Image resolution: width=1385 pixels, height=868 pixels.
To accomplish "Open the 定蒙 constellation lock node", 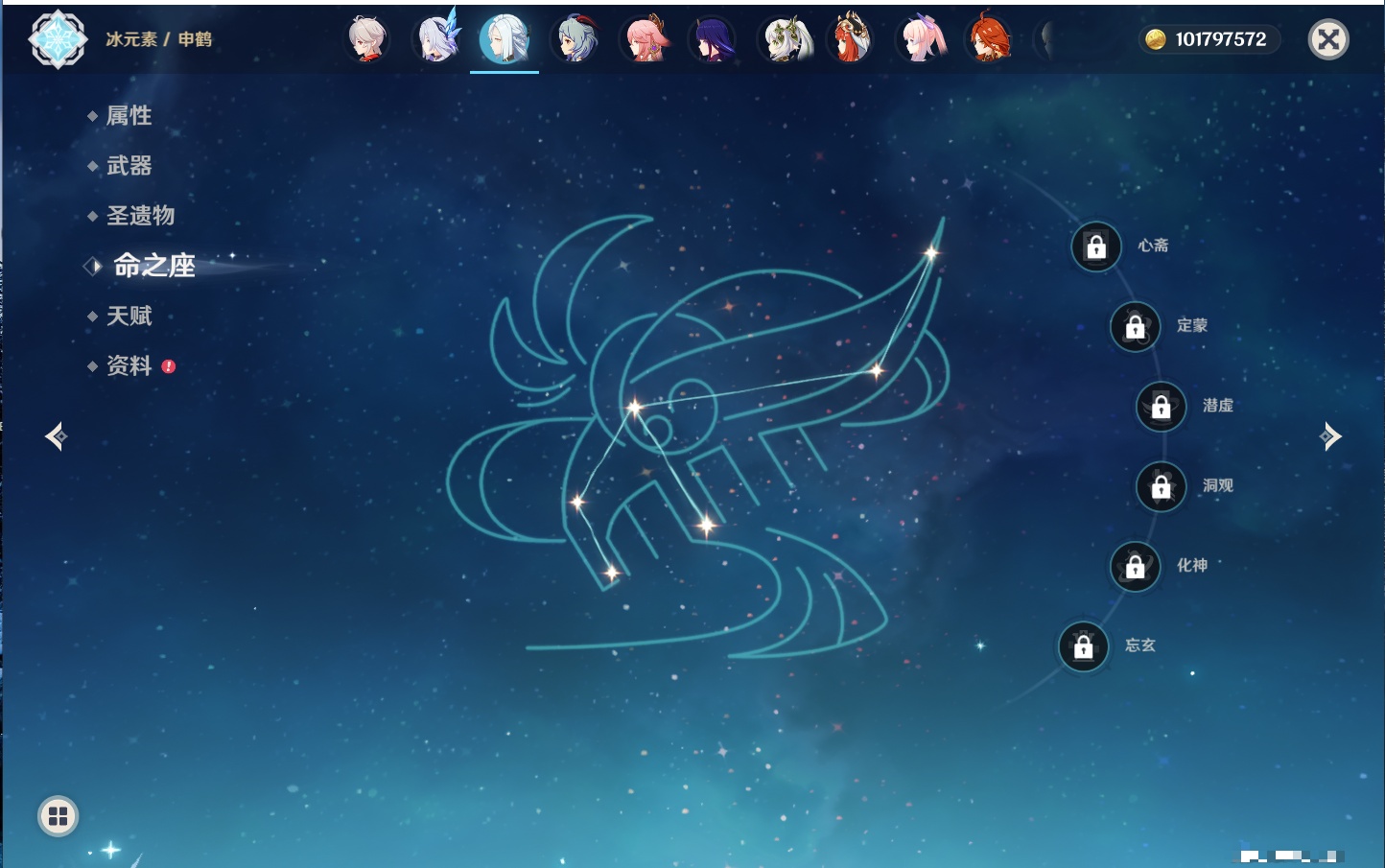I will tap(1136, 327).
